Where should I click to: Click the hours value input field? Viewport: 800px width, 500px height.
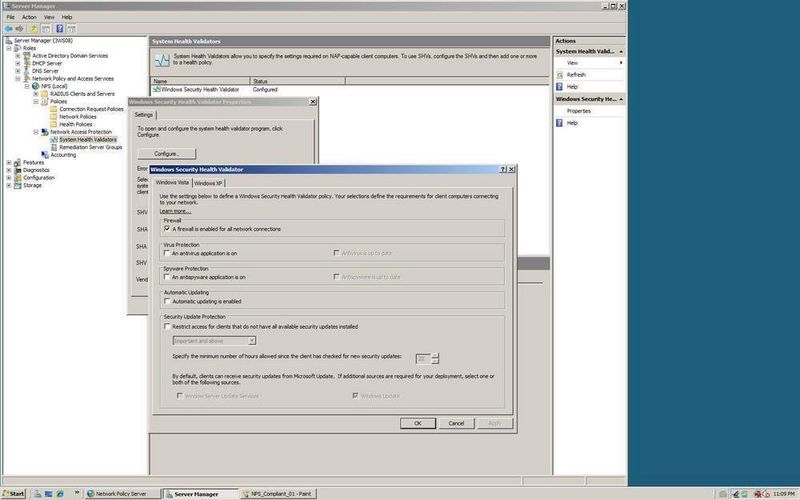423,359
